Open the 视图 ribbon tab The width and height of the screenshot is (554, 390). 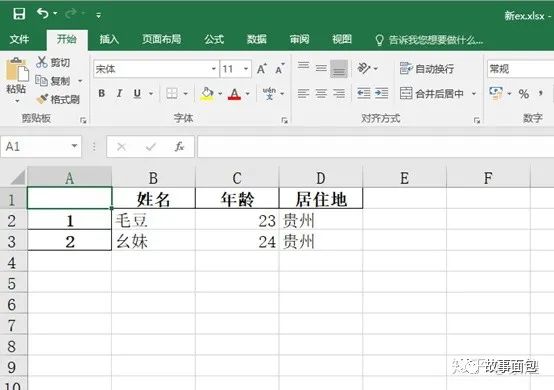point(342,39)
